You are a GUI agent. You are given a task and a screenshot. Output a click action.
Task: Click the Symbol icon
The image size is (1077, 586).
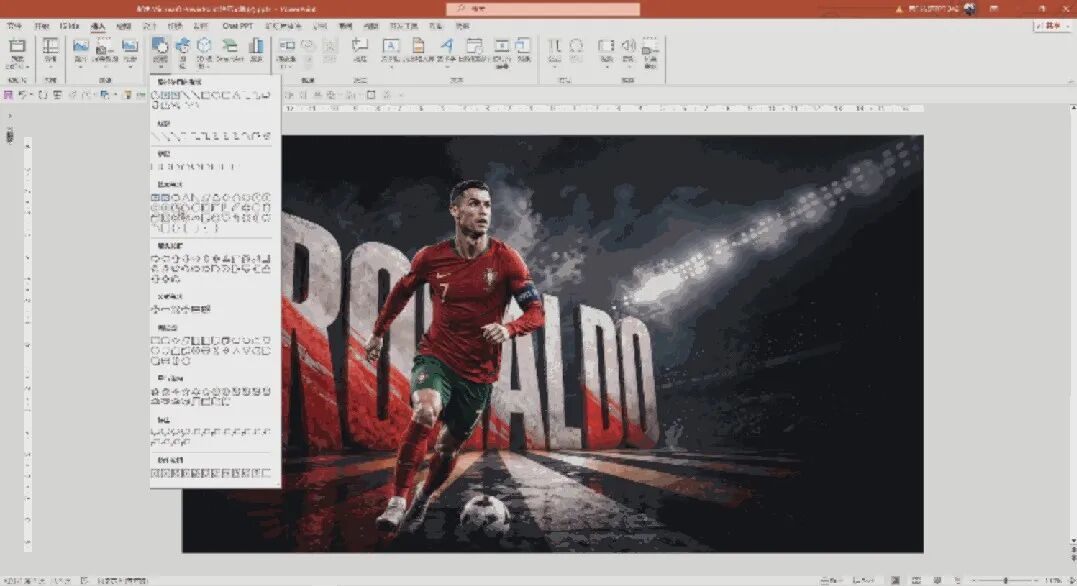[576, 45]
